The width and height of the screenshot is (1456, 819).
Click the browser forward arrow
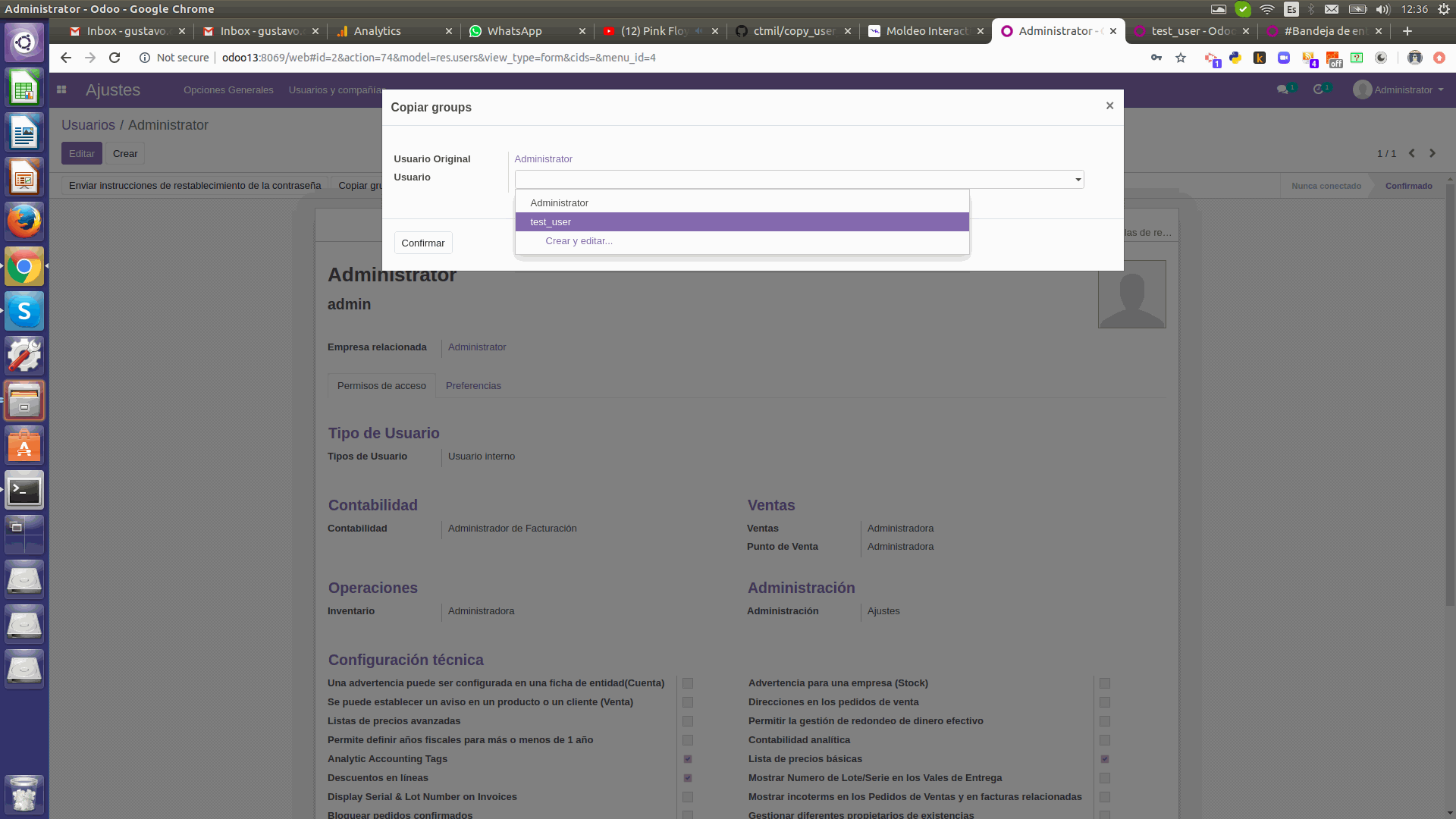tap(90, 58)
